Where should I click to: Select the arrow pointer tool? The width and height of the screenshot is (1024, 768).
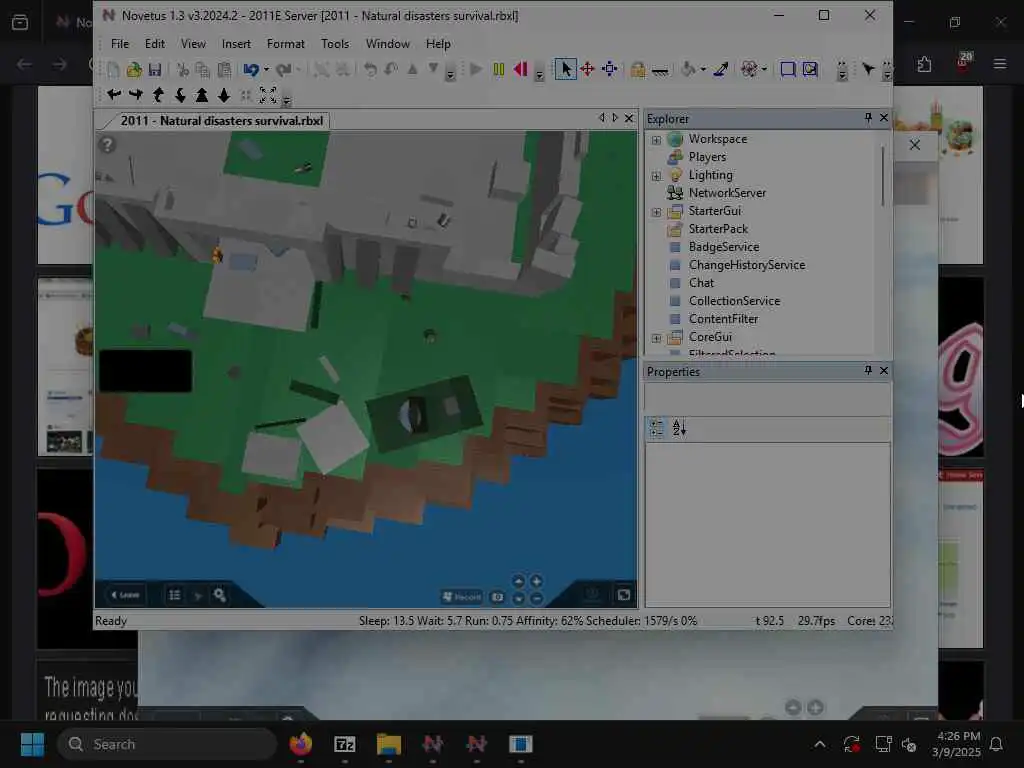click(566, 69)
